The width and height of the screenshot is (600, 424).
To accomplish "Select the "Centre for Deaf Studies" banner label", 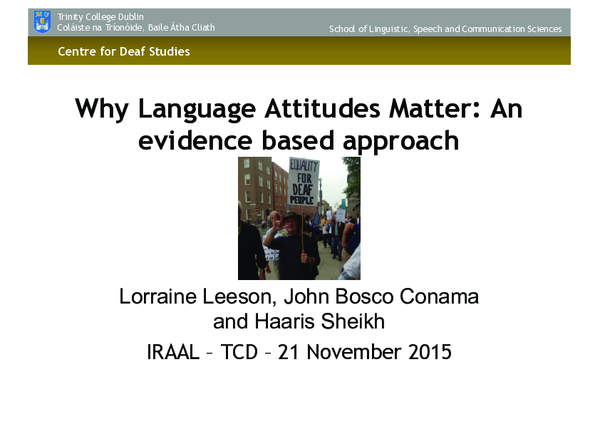I will click(123, 51).
